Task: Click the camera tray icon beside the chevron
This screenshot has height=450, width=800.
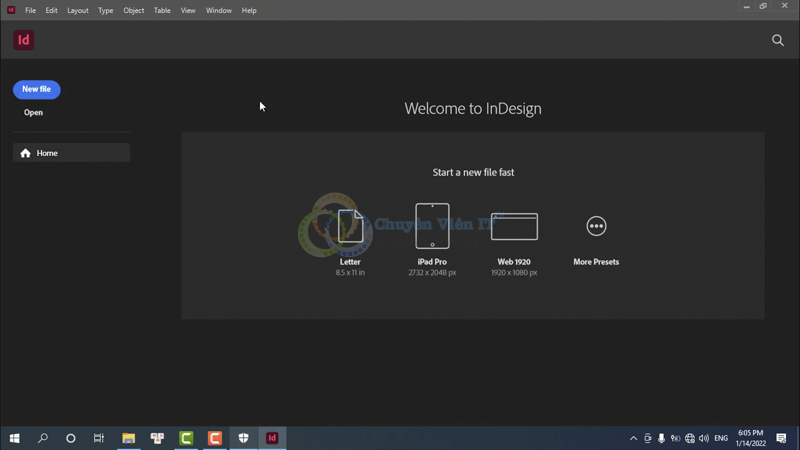Action: (647, 438)
